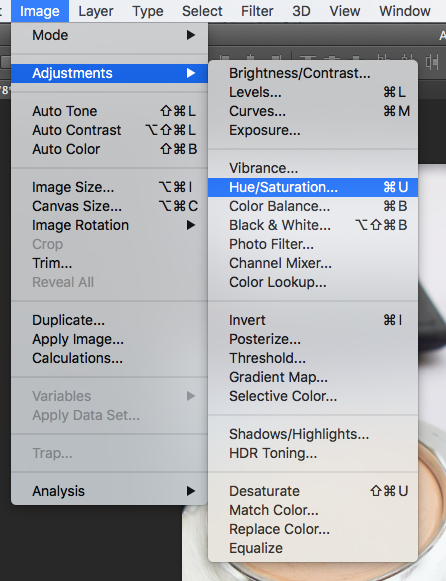
Task: Choose Hue/Saturation from Adjustments submenu
Action: coord(313,187)
